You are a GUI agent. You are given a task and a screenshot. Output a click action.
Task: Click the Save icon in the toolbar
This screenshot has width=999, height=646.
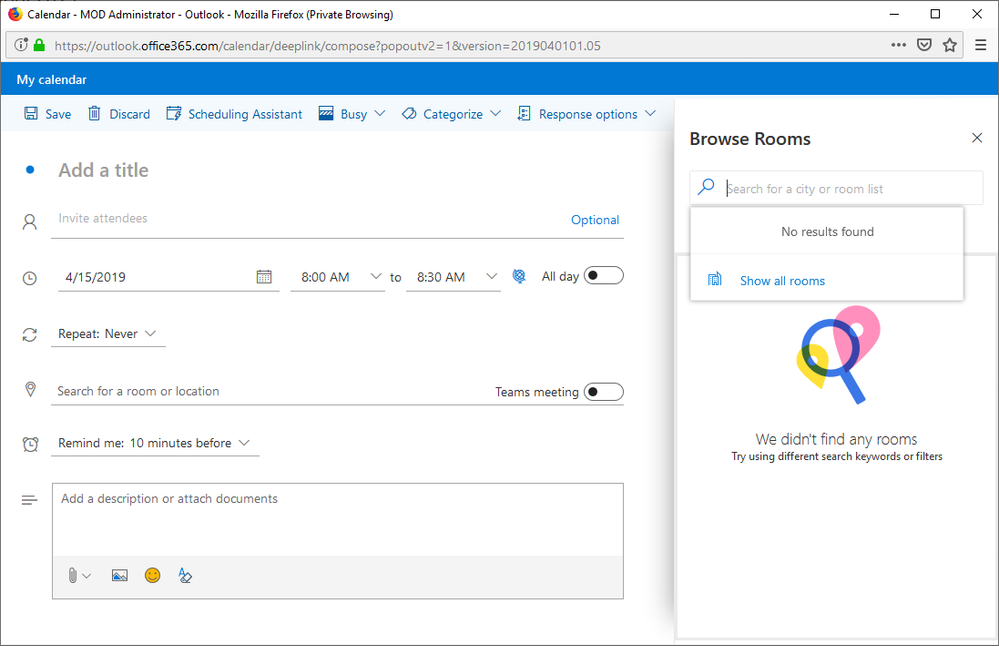(31, 113)
